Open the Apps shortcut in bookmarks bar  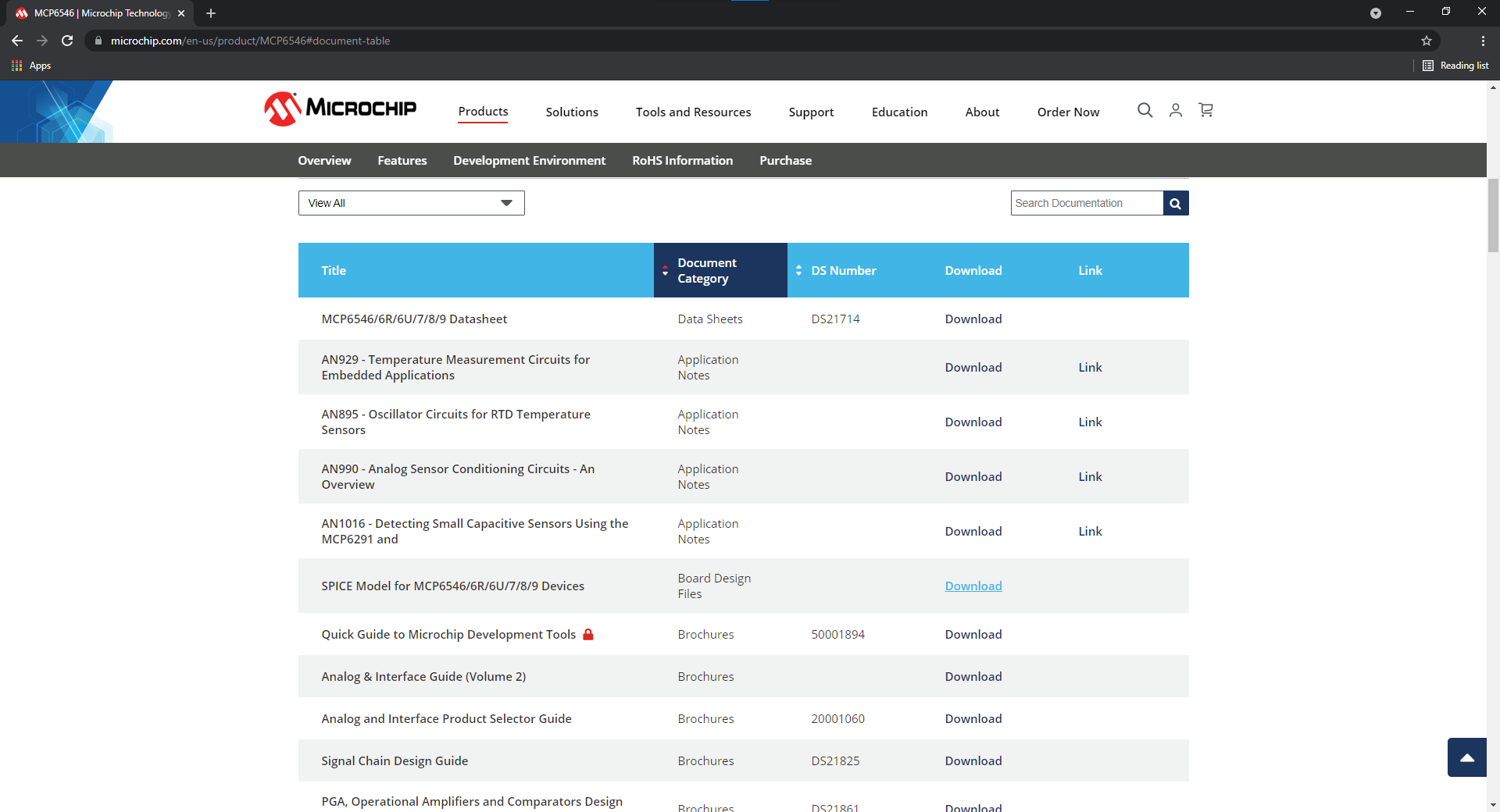31,66
